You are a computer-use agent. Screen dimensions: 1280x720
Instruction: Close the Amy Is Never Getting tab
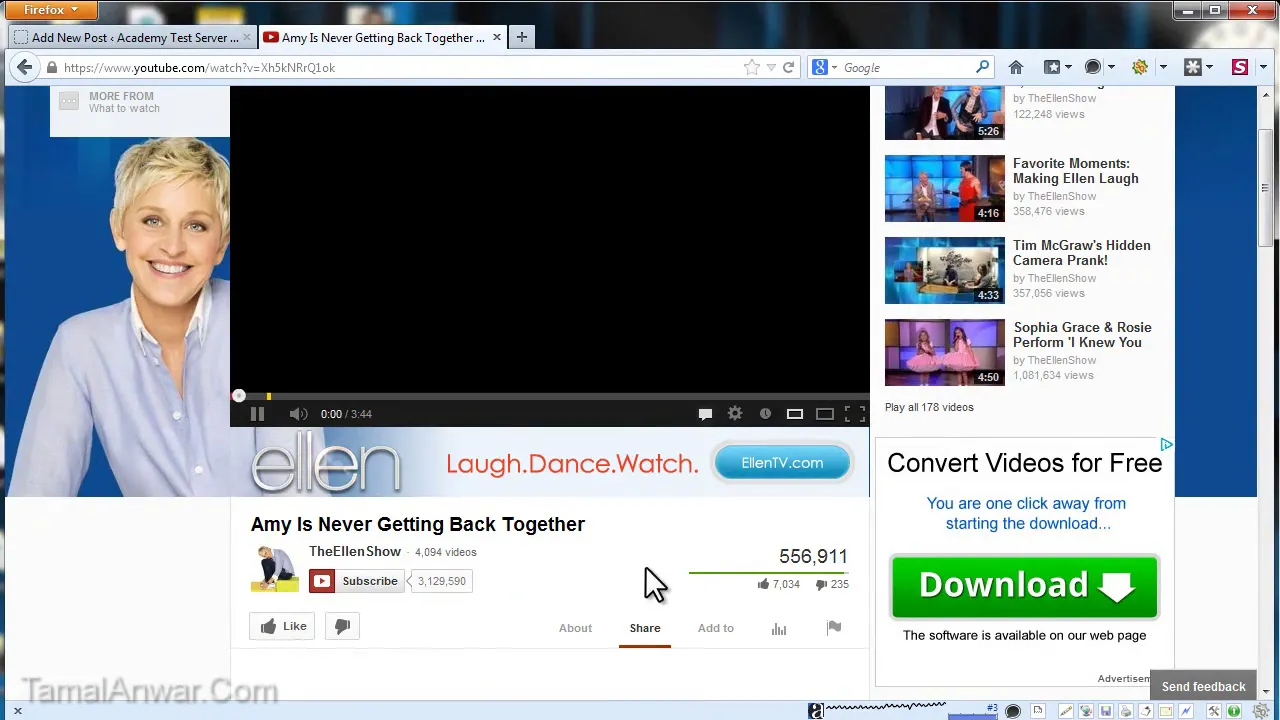click(497, 37)
